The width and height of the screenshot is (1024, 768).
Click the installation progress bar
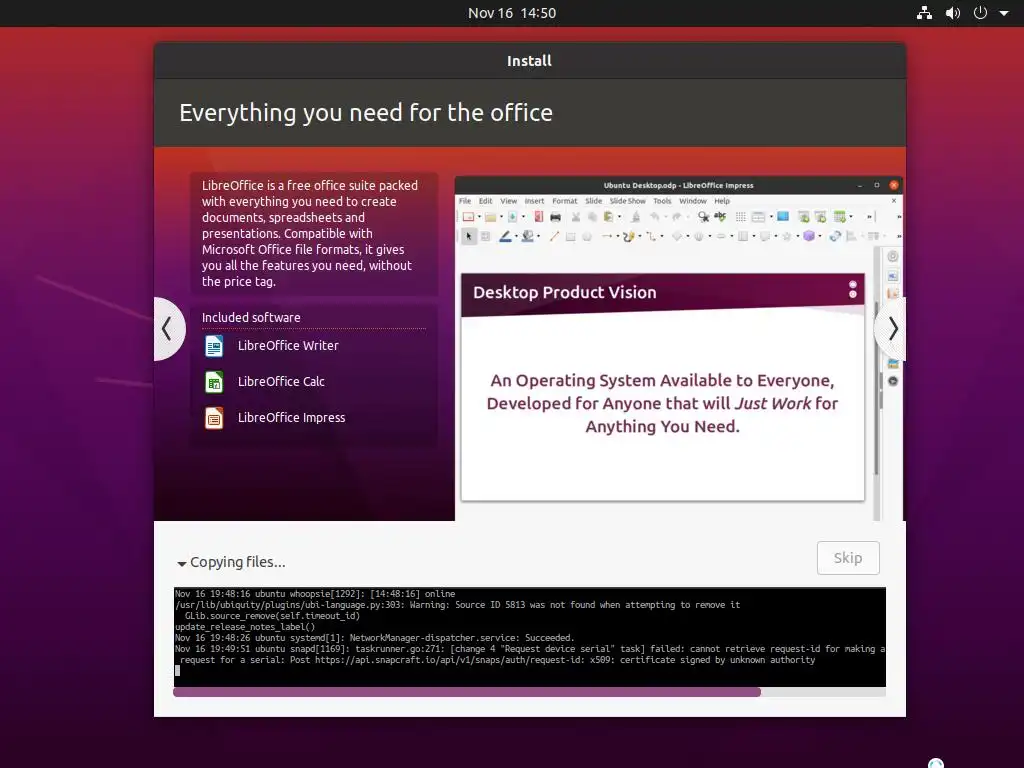click(529, 692)
